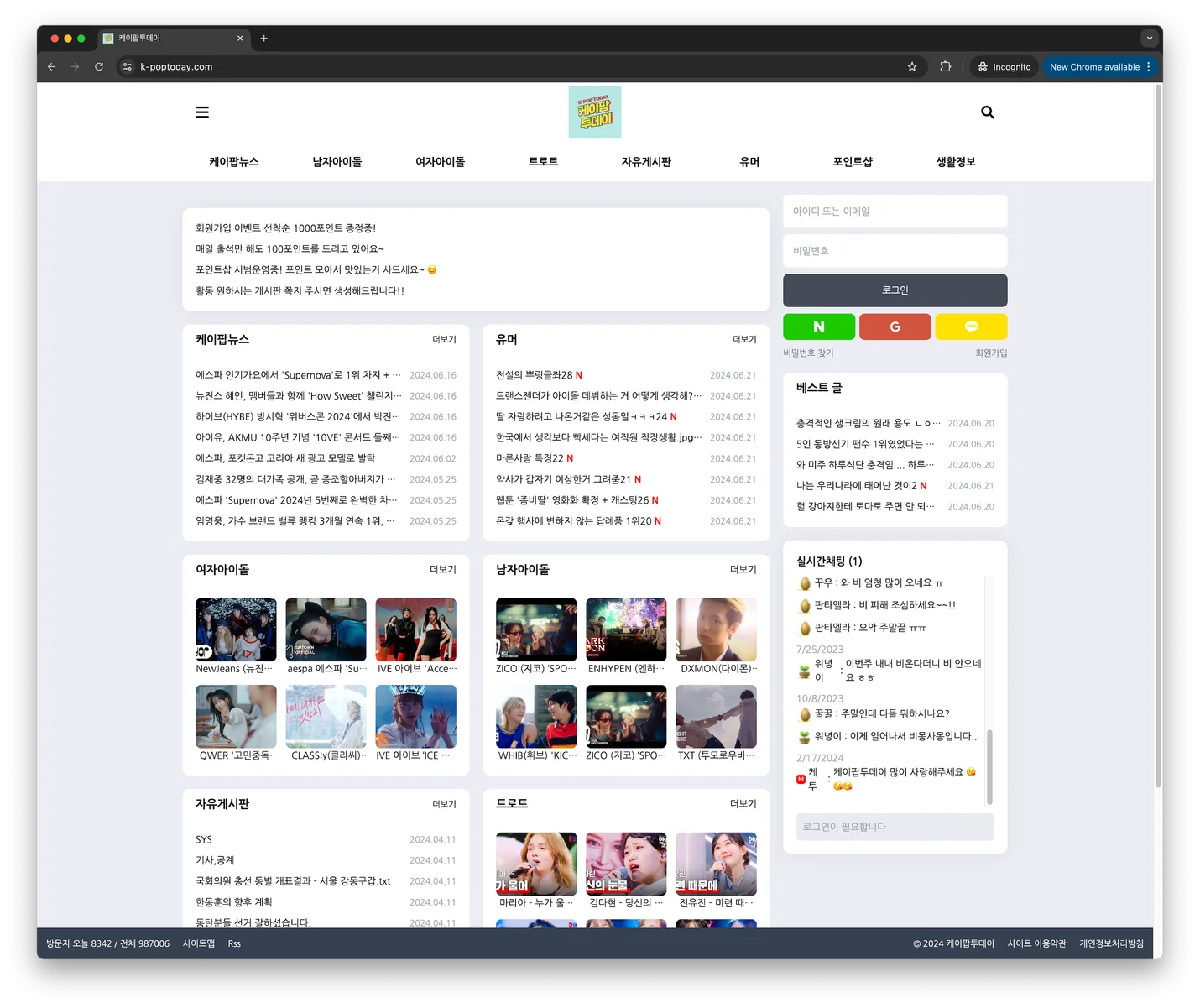Open the ENHYPEN video thumbnail
Screen dimensions: 1200x1008
pos(626,629)
